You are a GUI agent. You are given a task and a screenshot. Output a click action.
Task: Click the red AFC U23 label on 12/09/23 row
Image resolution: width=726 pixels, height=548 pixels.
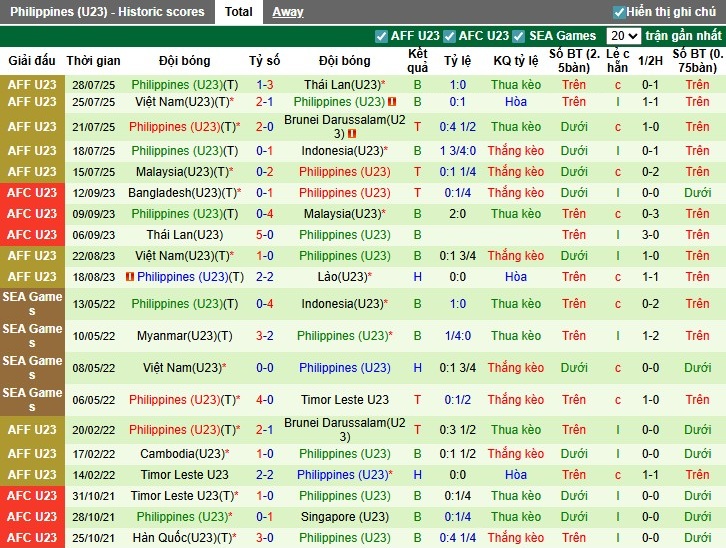tap(32, 193)
